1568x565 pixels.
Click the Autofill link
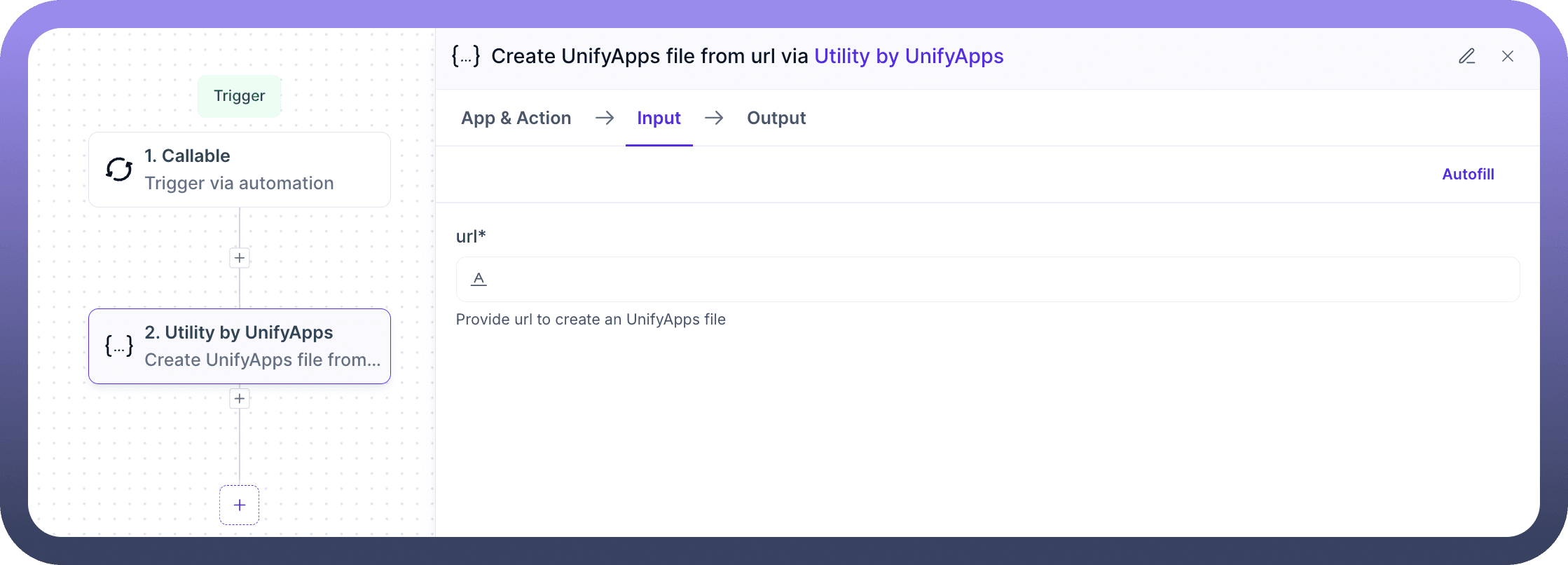(1468, 174)
